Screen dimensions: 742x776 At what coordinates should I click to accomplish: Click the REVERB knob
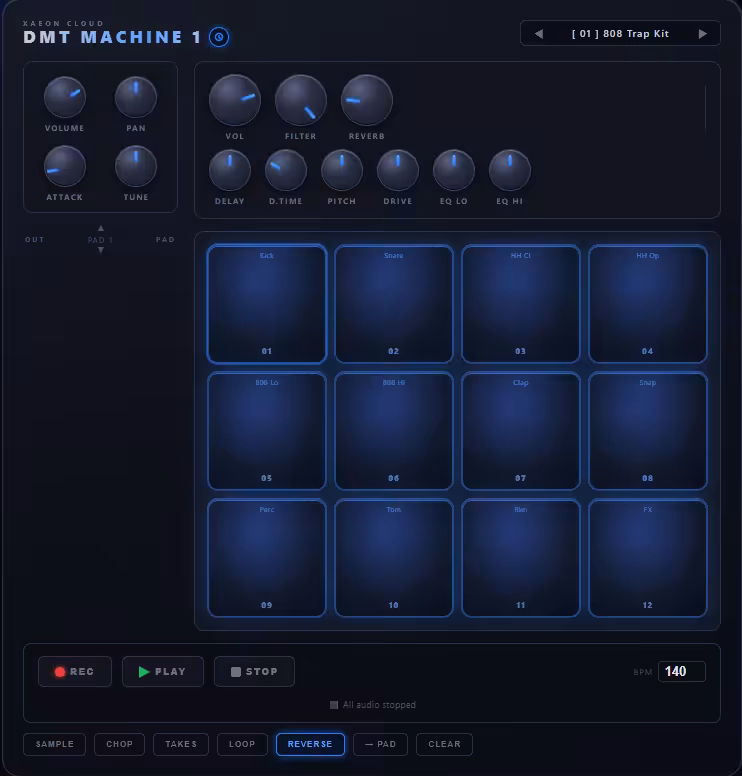click(367, 100)
